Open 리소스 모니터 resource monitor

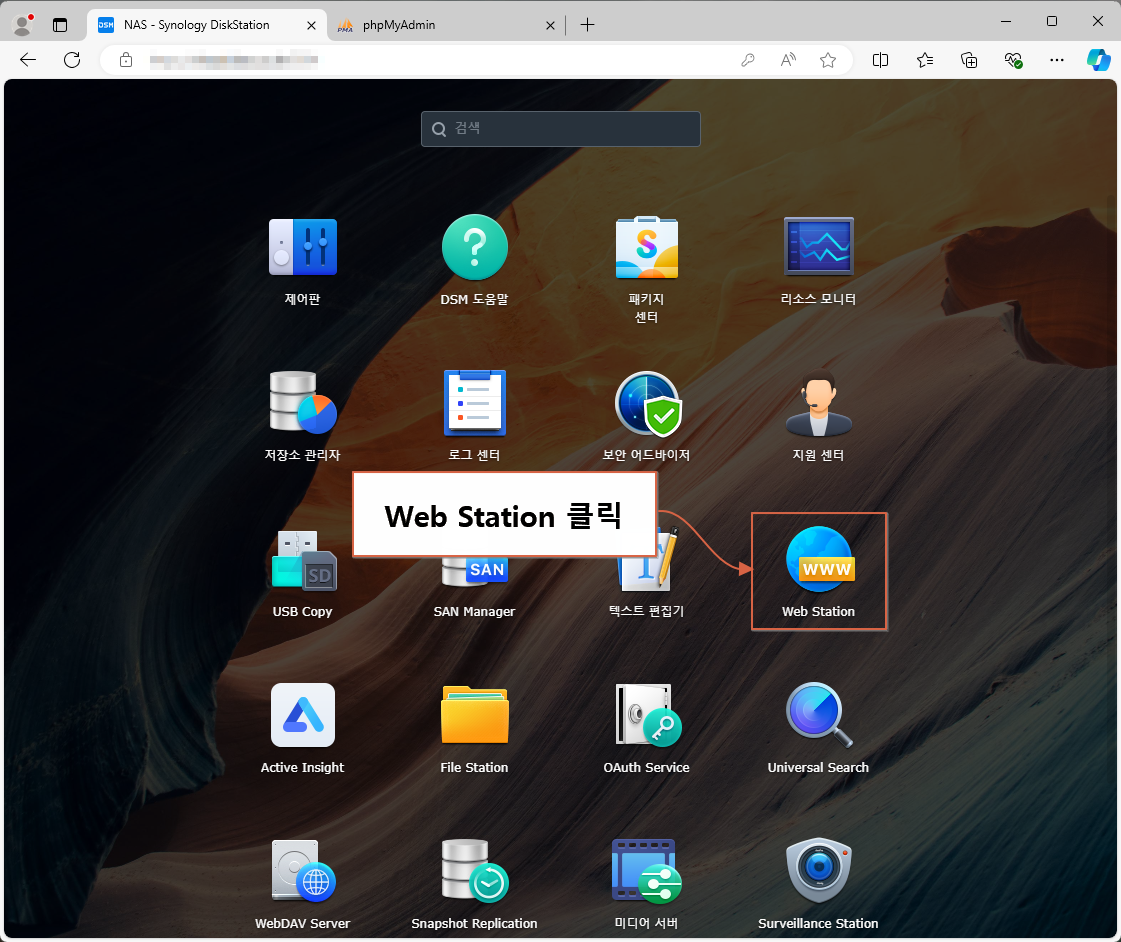point(819,247)
